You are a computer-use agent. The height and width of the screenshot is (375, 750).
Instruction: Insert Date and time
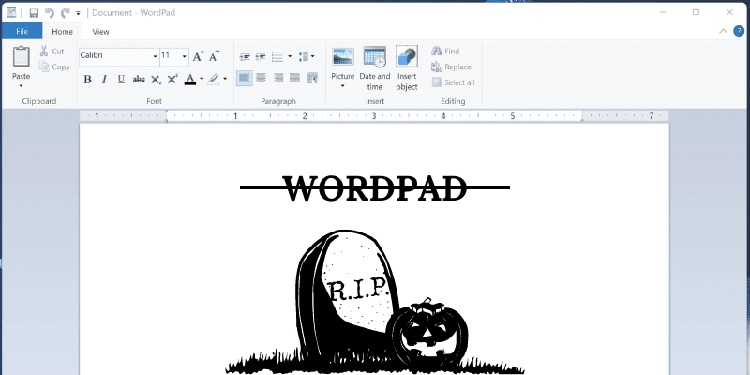375,68
